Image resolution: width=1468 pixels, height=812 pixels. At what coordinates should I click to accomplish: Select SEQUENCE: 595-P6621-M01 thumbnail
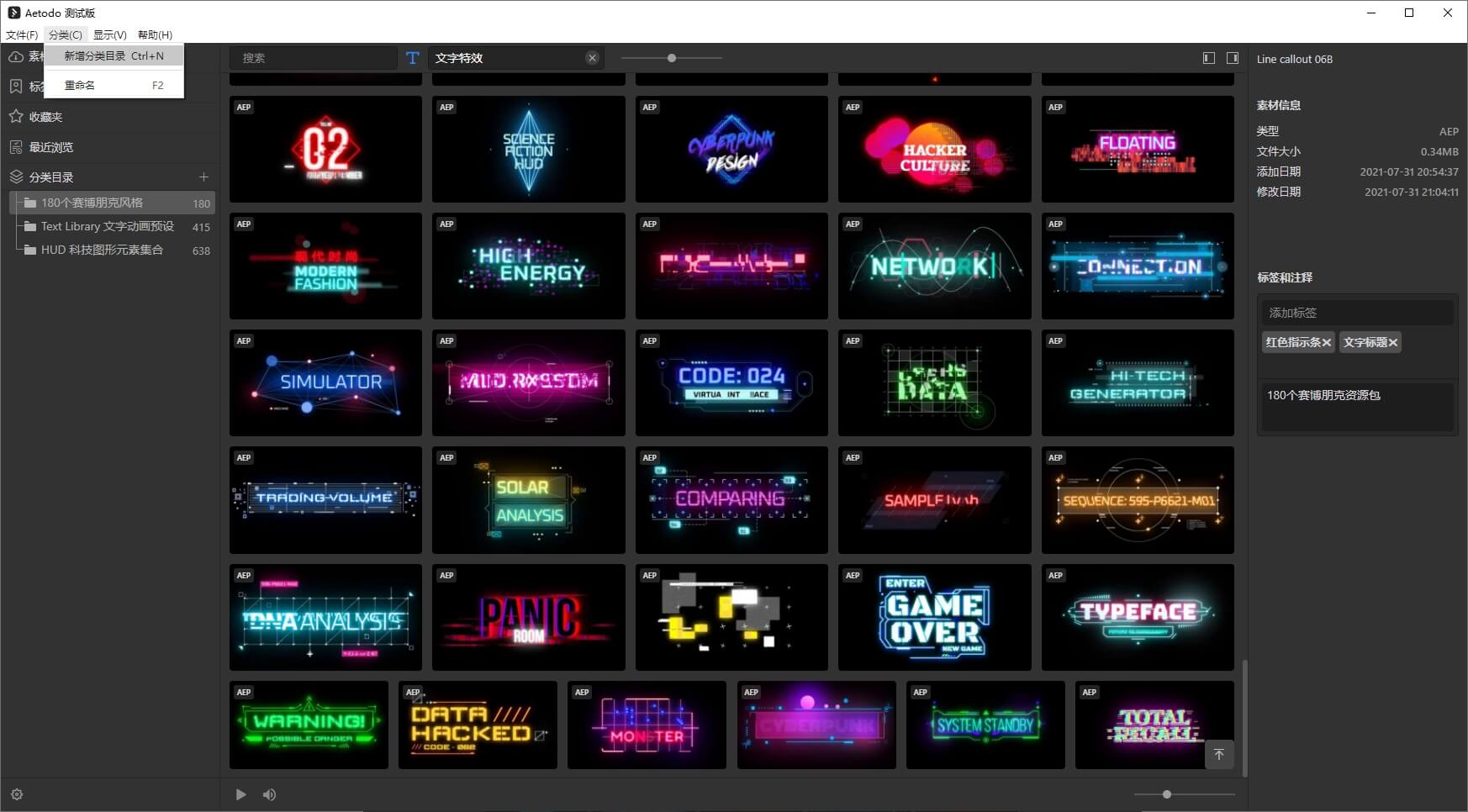(1138, 499)
